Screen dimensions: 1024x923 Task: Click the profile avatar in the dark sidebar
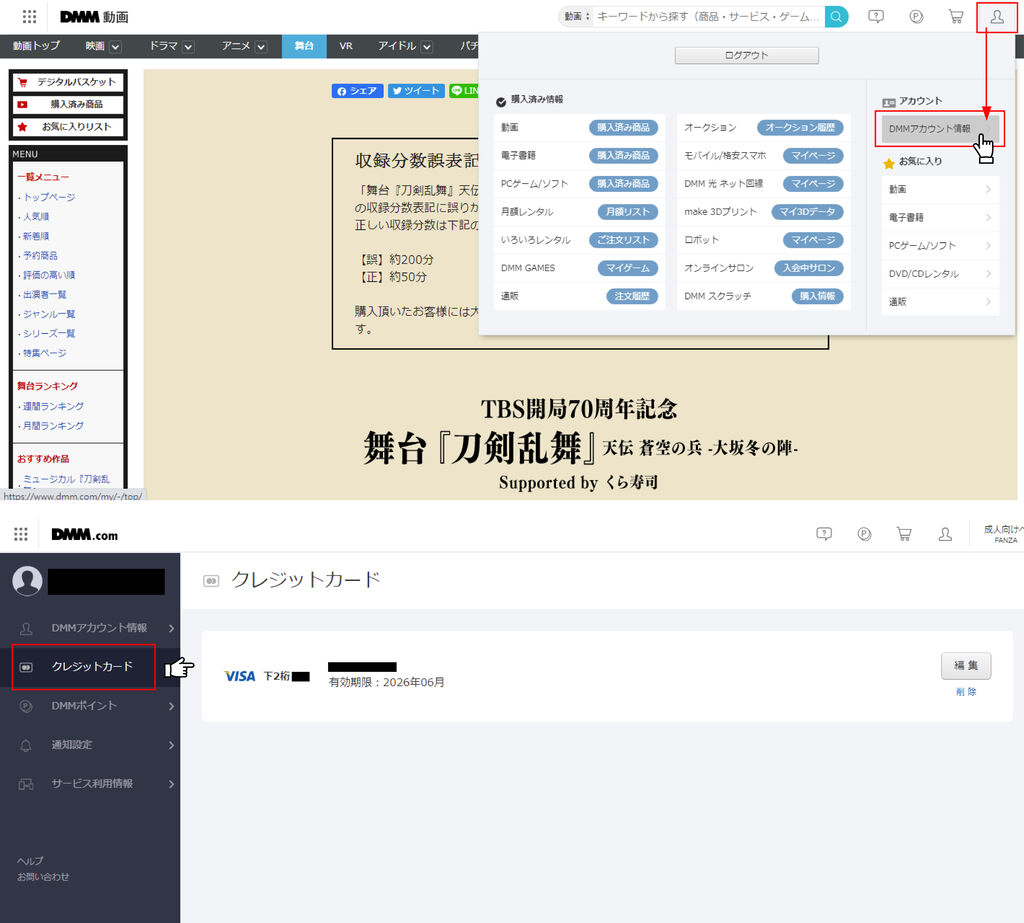(27, 581)
